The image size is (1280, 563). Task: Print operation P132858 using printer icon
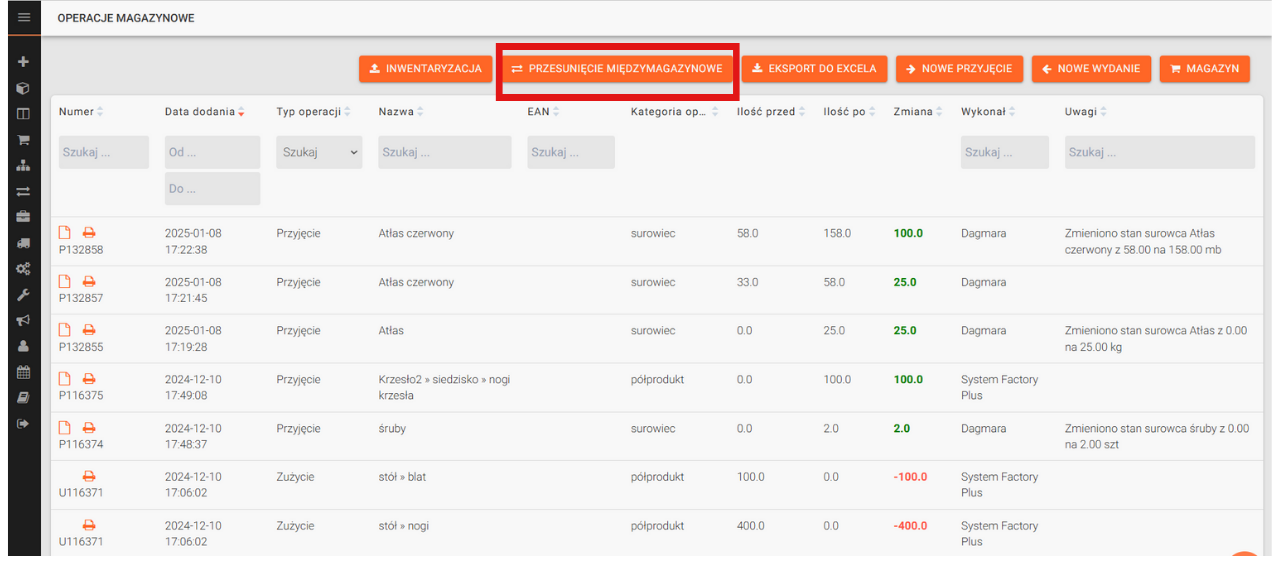[89, 233]
